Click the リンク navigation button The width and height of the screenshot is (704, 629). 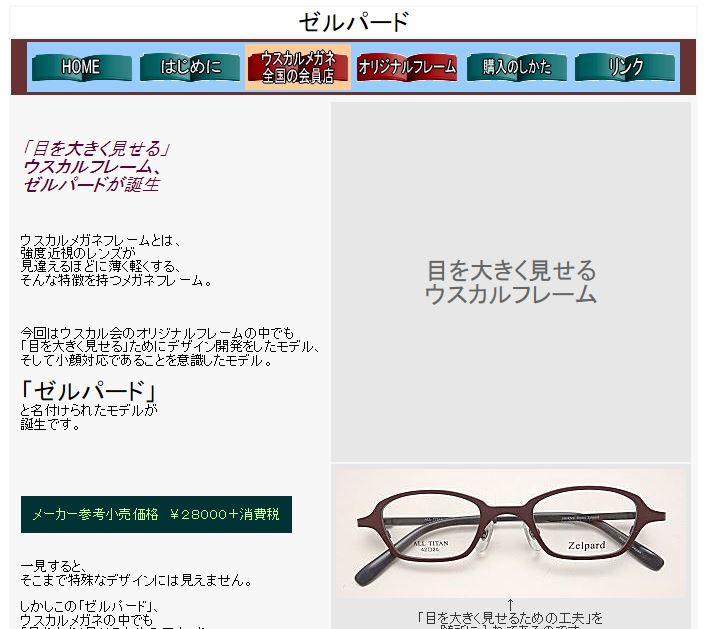point(625,68)
